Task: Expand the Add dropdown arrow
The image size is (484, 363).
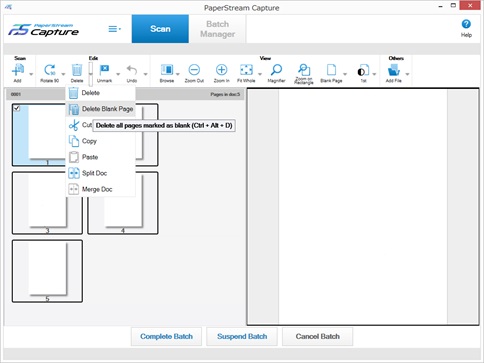Action: tap(31, 74)
